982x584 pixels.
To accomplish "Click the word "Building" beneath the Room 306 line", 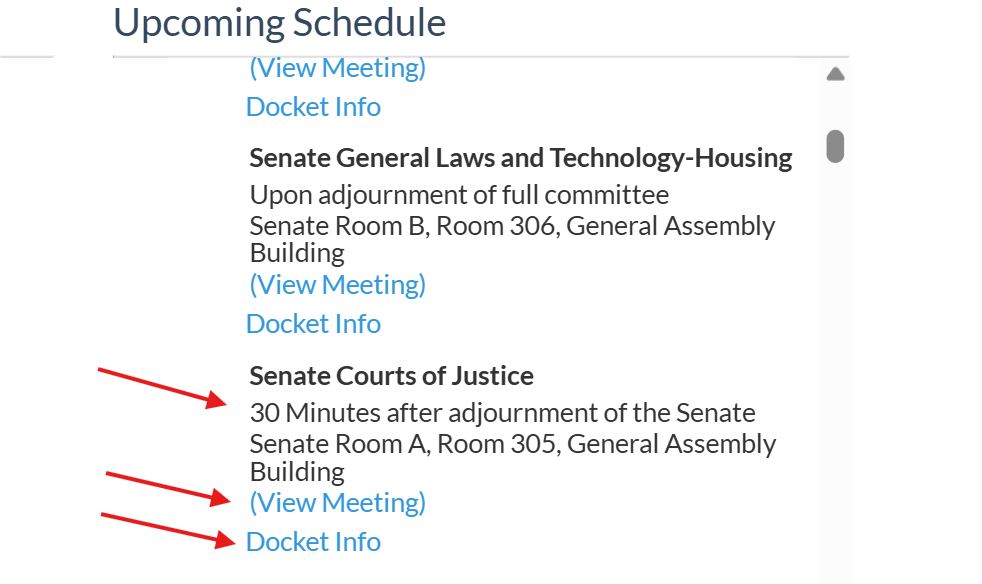I will click(x=297, y=253).
